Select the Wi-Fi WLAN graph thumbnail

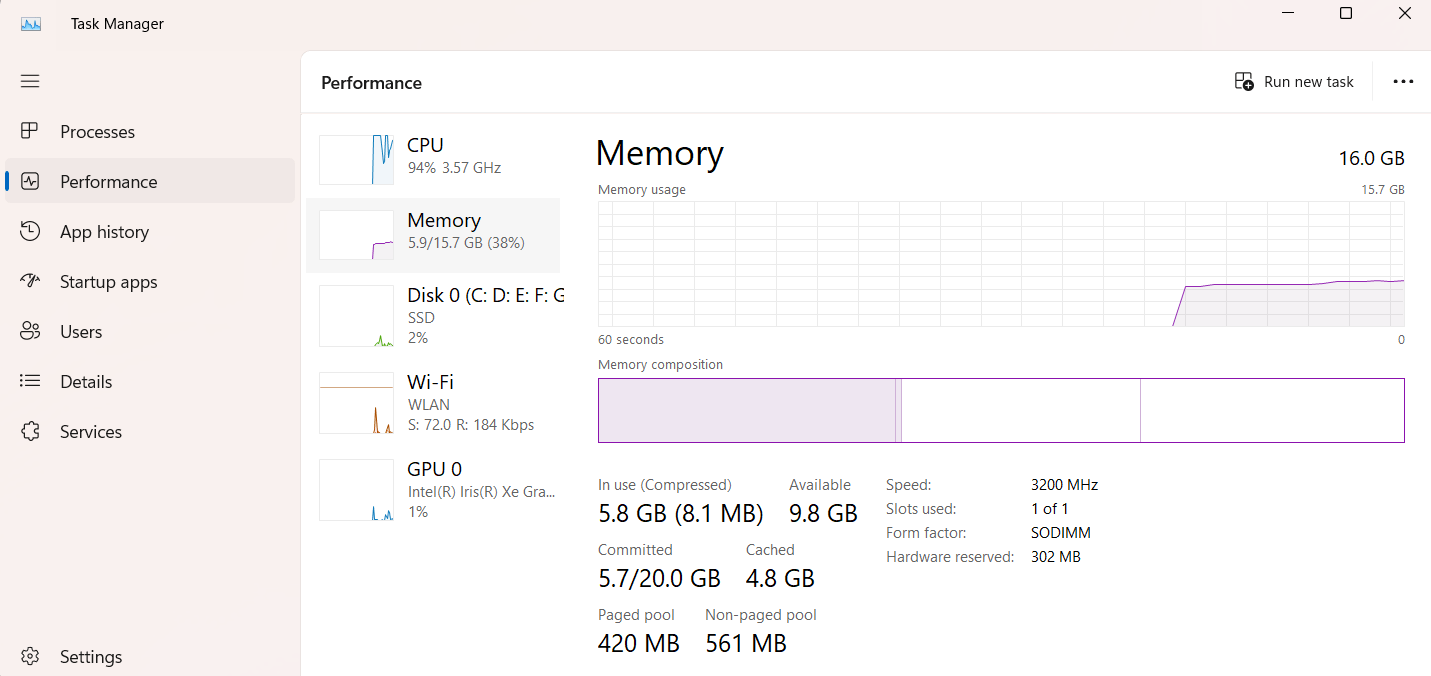click(356, 403)
